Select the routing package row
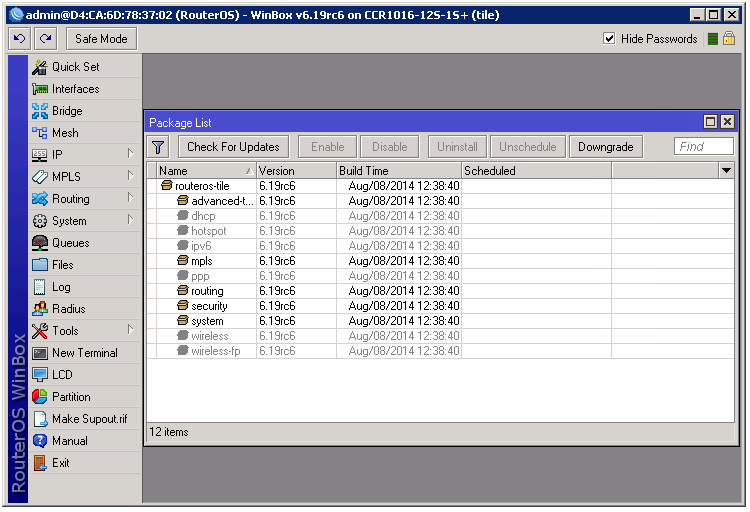Image resolution: width=750 pixels, height=512 pixels. click(x=441, y=291)
